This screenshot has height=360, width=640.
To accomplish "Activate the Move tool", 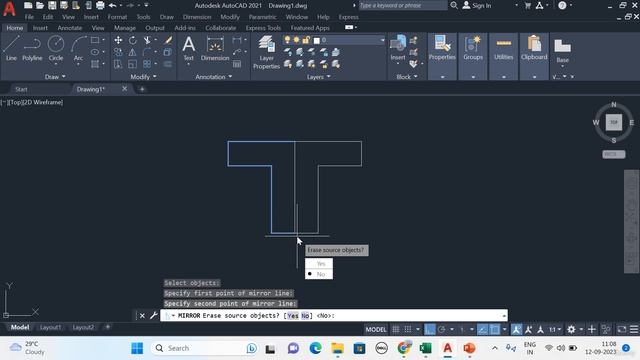I will (118, 40).
